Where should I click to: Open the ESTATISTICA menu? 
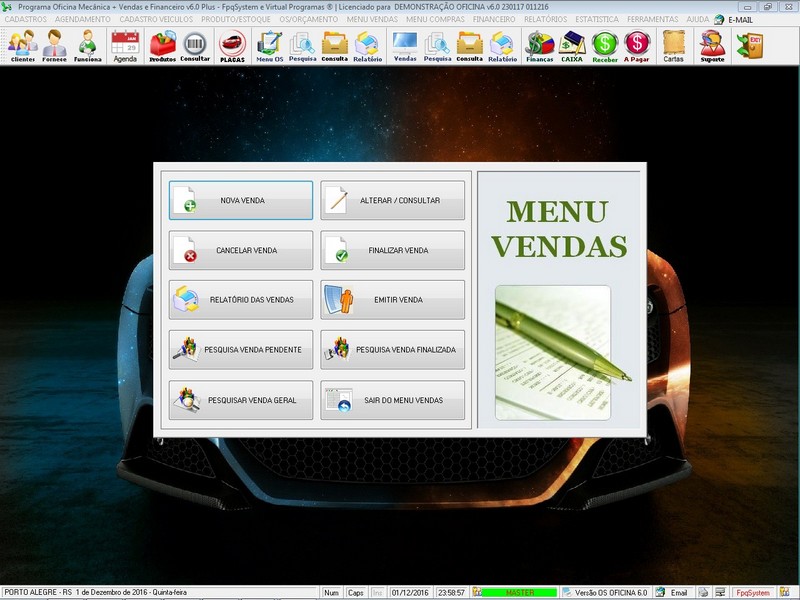pos(597,19)
